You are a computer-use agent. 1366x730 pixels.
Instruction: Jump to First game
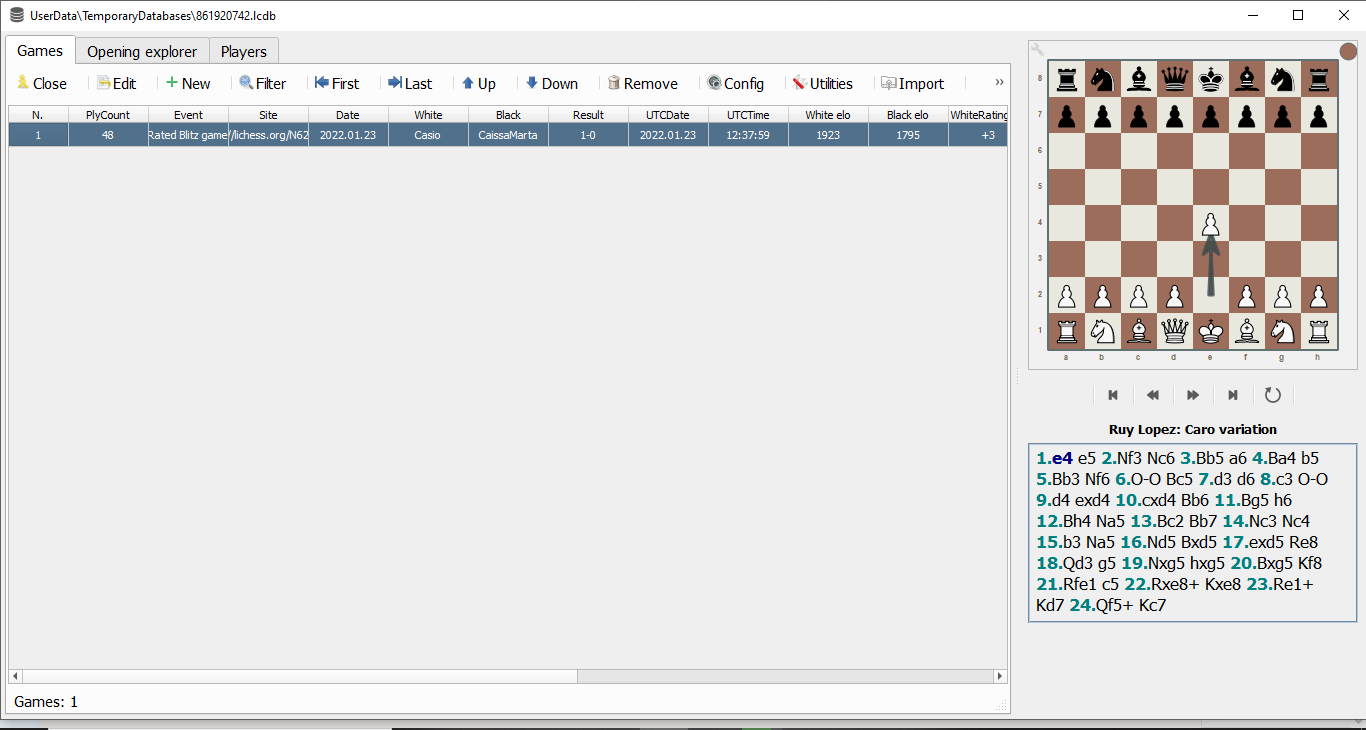point(337,83)
